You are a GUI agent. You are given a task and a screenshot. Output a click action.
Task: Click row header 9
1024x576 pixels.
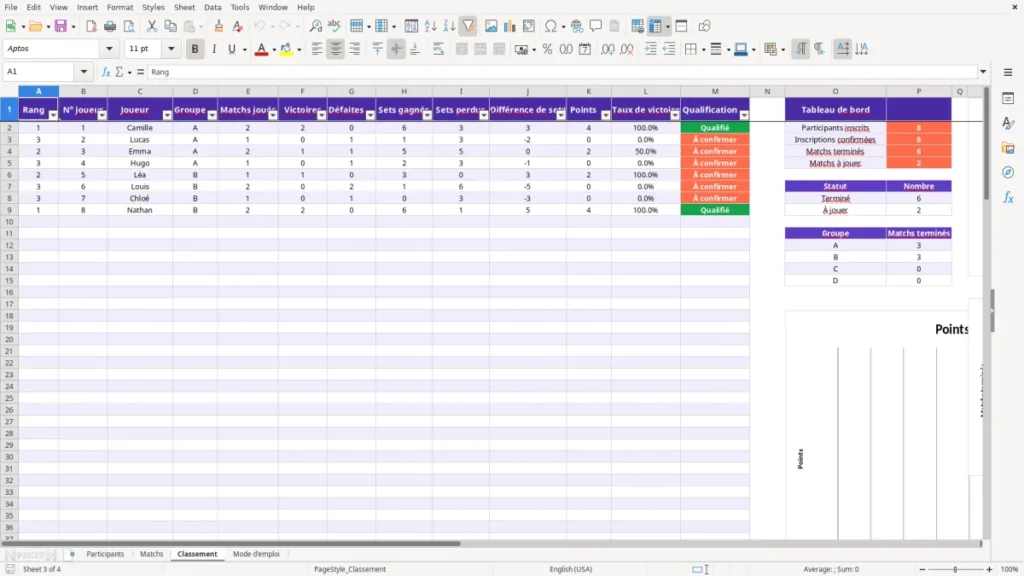9,210
